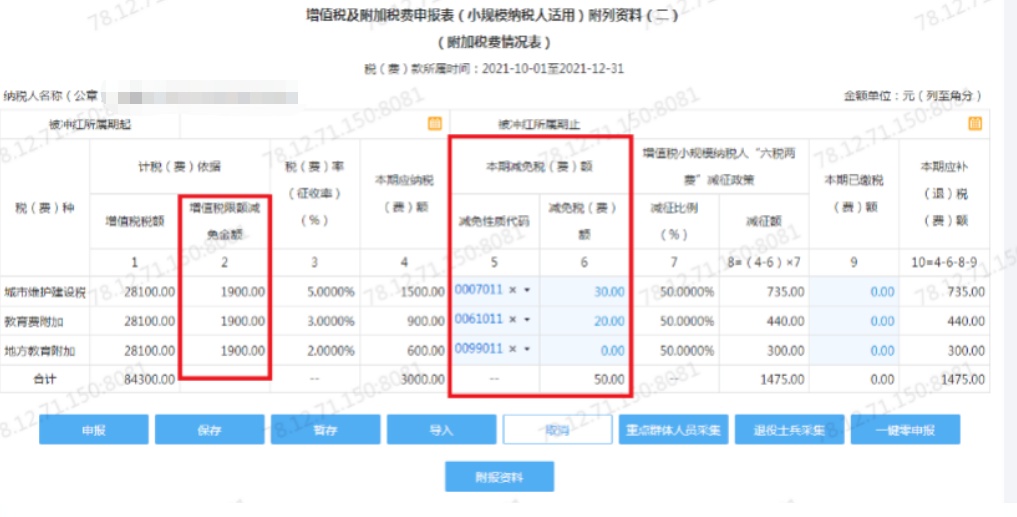Select exemption code 0061011 text
Viewport: 1017px width, 517px height.
479,319
